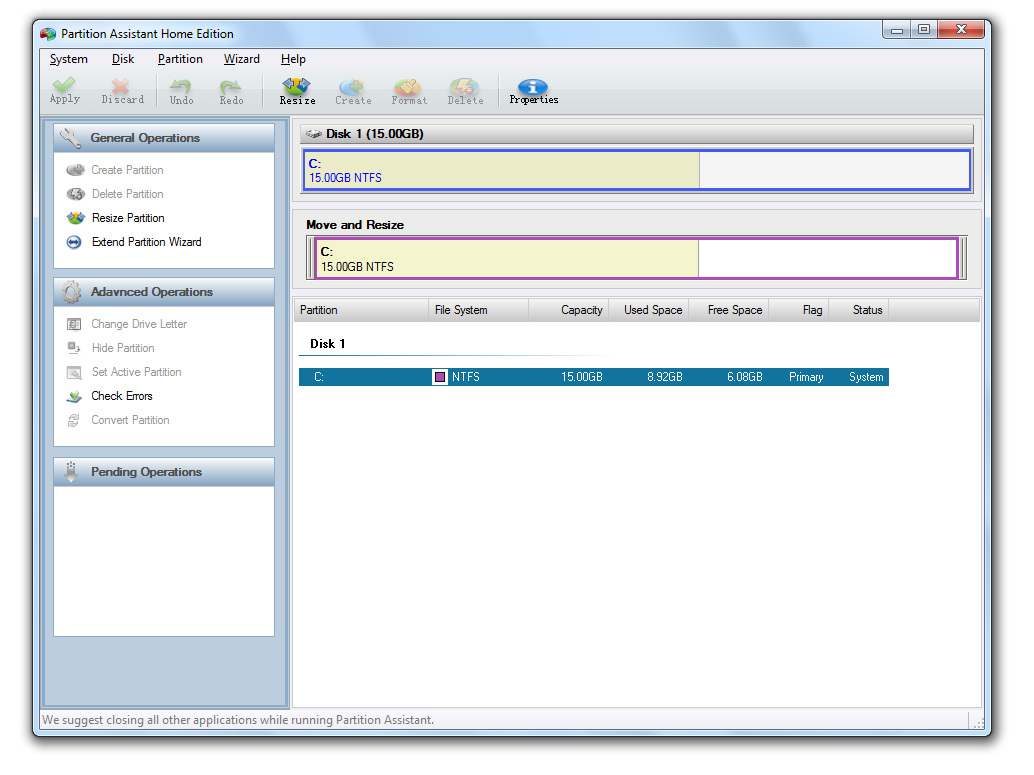
Task: Click the Hide Partition icon
Action: pos(74,348)
